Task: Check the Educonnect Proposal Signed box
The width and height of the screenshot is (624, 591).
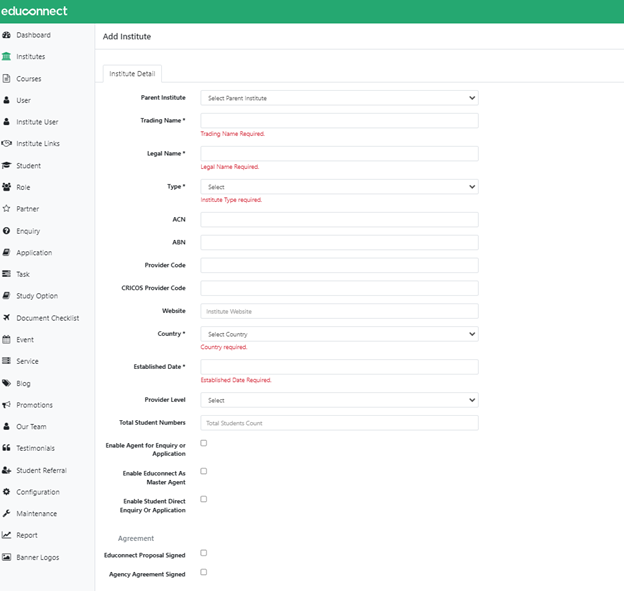Action: (x=204, y=552)
